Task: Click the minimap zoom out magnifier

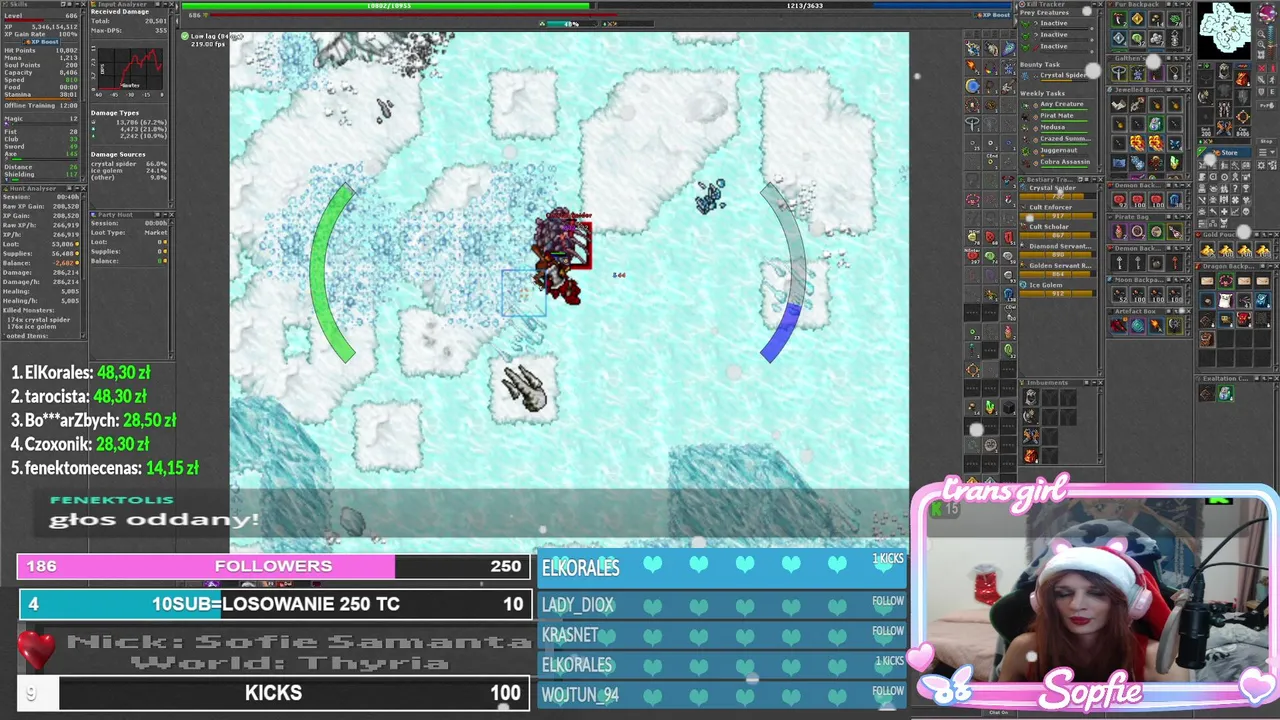Action: [x=1261, y=34]
